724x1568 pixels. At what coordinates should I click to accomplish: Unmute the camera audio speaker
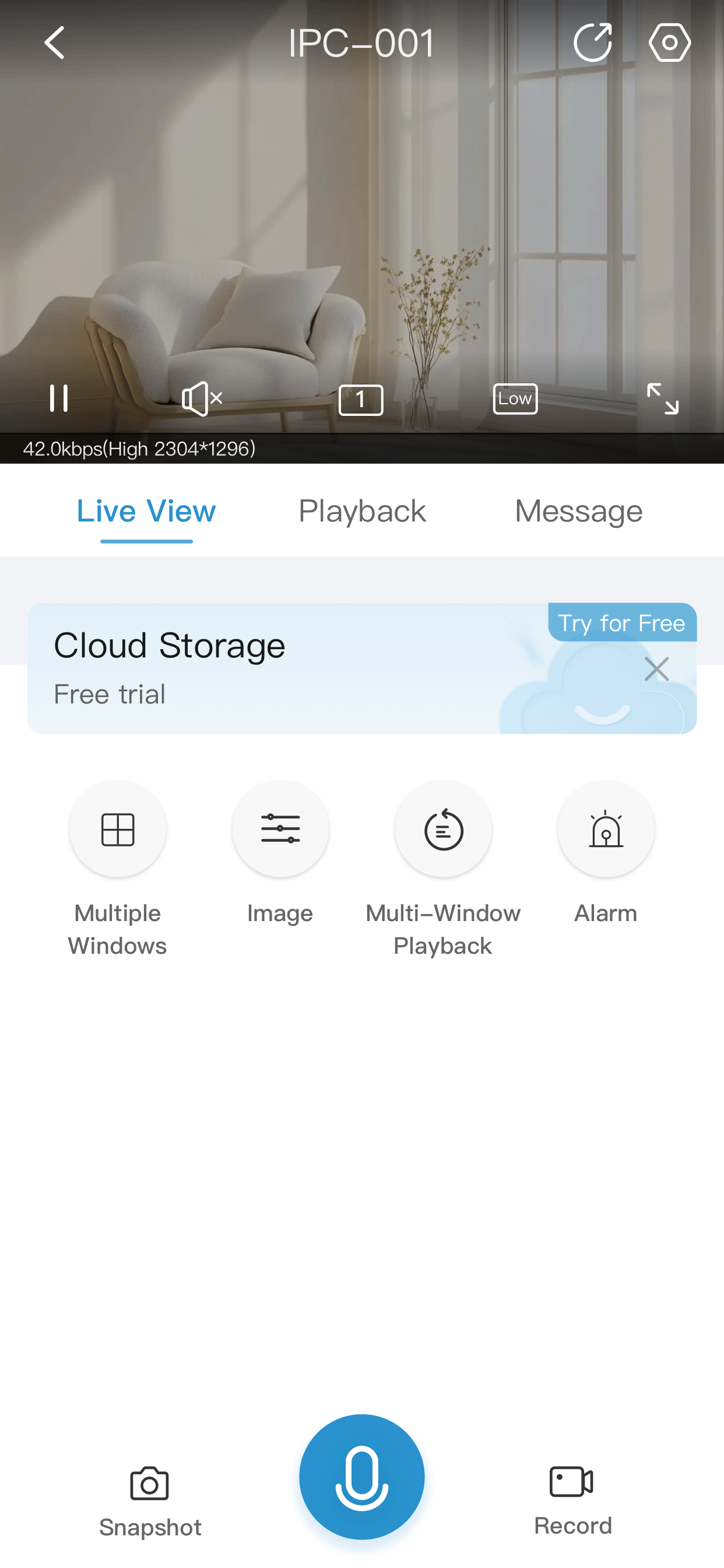[201, 398]
